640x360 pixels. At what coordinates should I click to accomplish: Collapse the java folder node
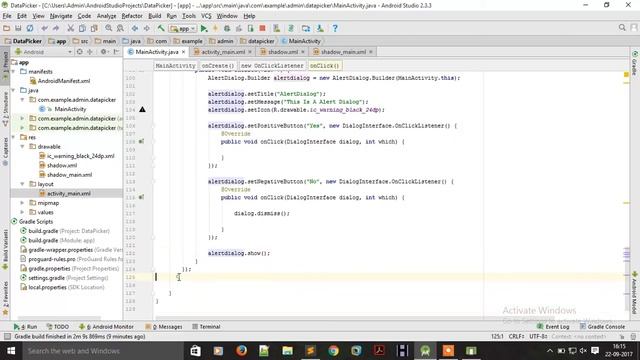click(13, 90)
